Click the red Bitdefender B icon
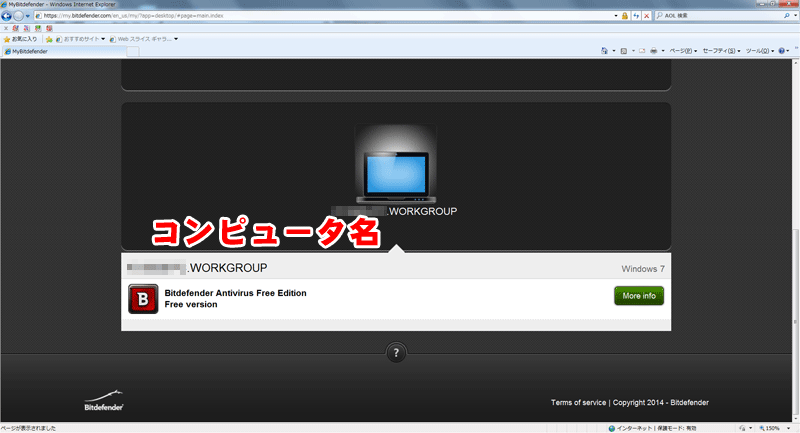 pos(143,299)
